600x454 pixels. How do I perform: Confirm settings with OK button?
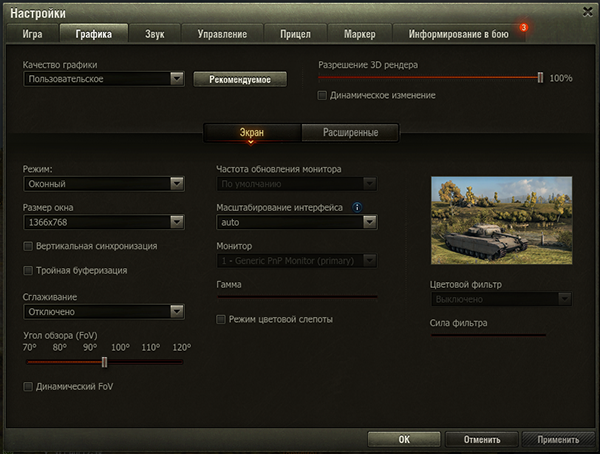(404, 439)
